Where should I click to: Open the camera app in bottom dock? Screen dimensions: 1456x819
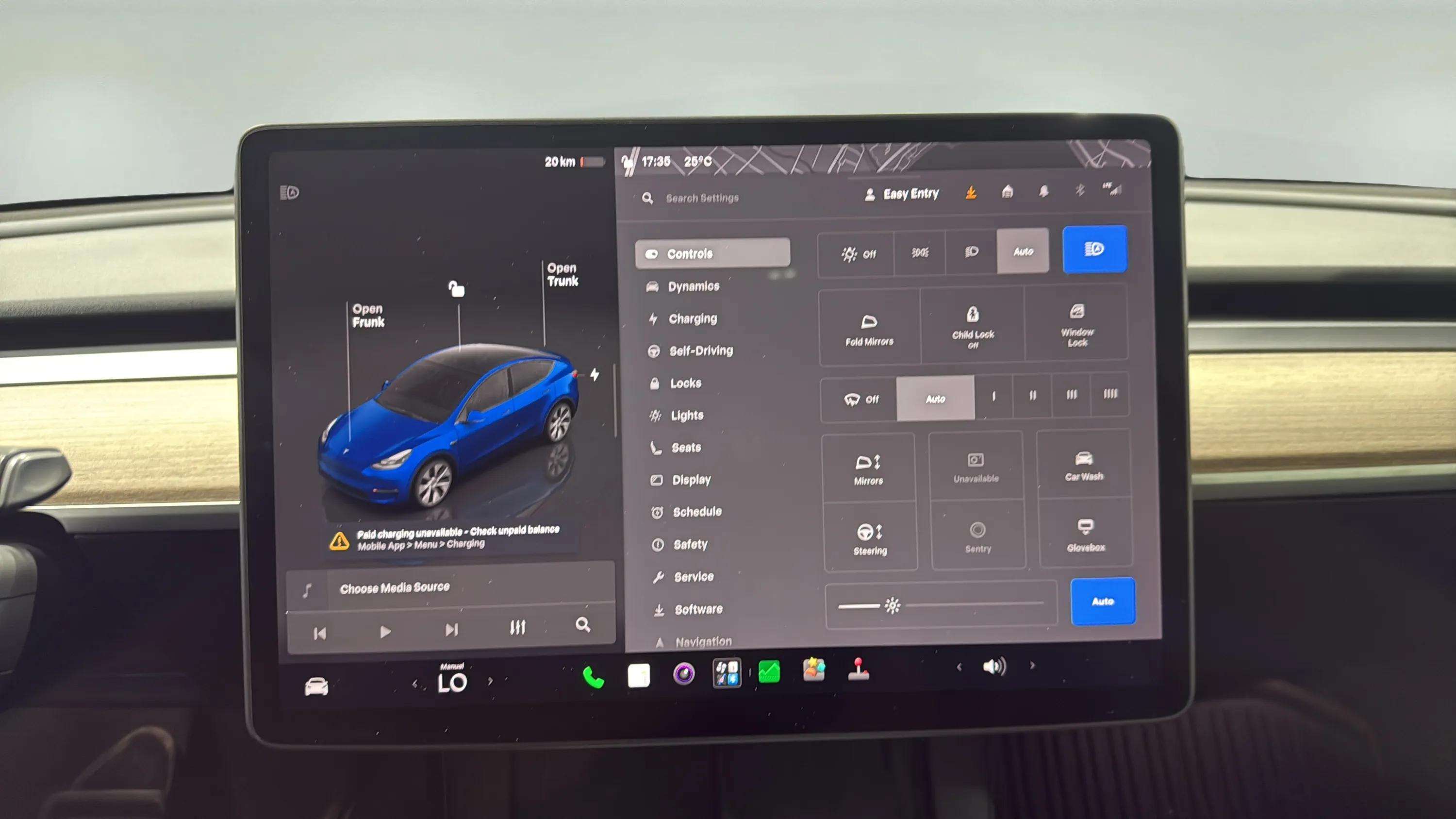684,674
